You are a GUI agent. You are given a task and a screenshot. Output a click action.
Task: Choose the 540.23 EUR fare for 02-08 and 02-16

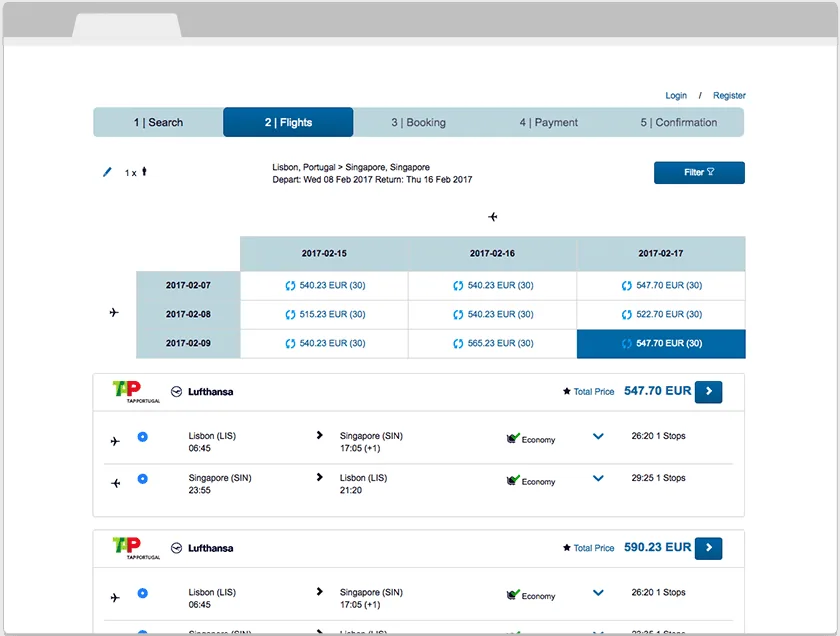493,315
